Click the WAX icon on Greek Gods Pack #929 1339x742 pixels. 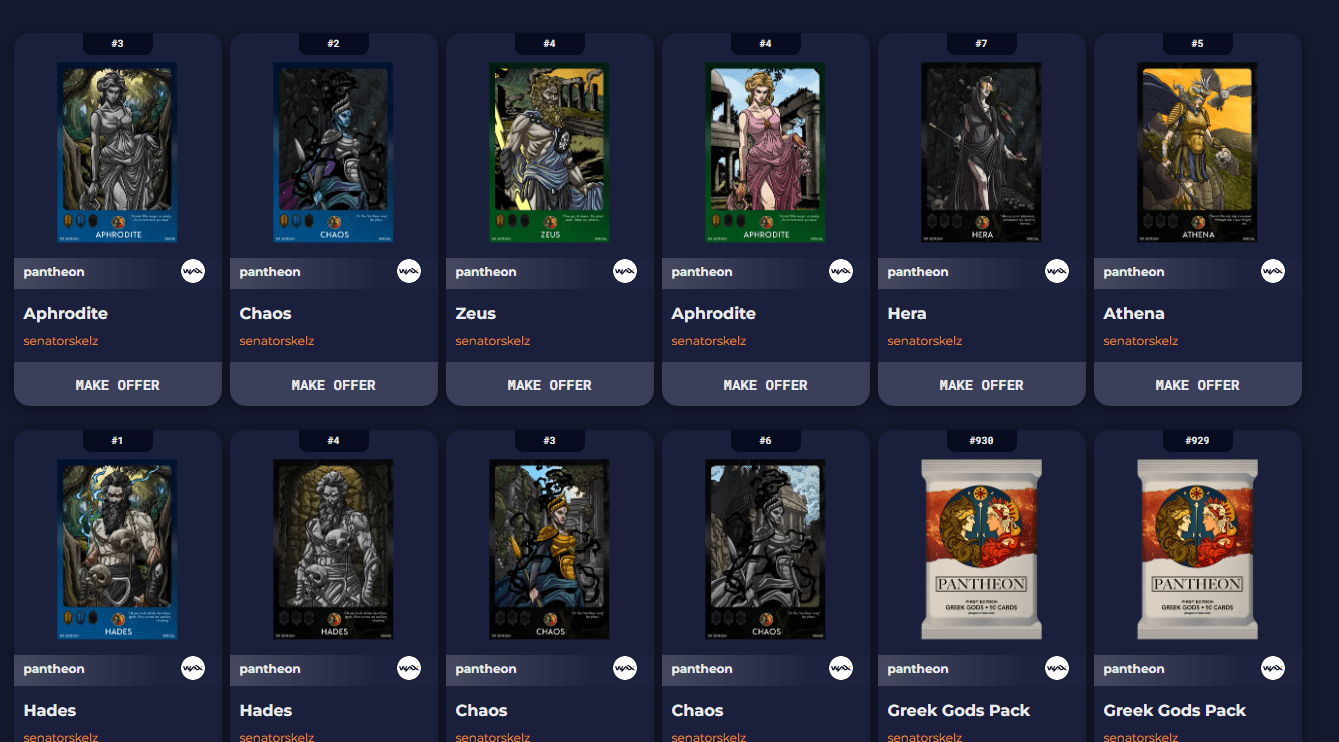1273,668
